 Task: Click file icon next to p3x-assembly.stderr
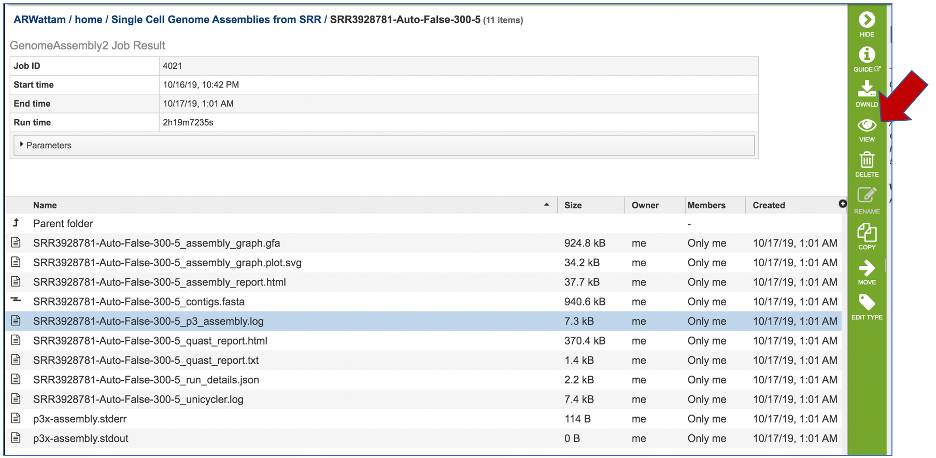[16, 419]
